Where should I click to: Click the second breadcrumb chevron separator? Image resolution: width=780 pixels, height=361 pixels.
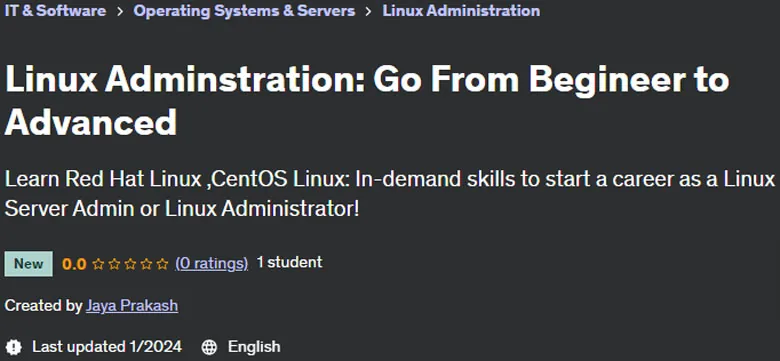point(369,11)
